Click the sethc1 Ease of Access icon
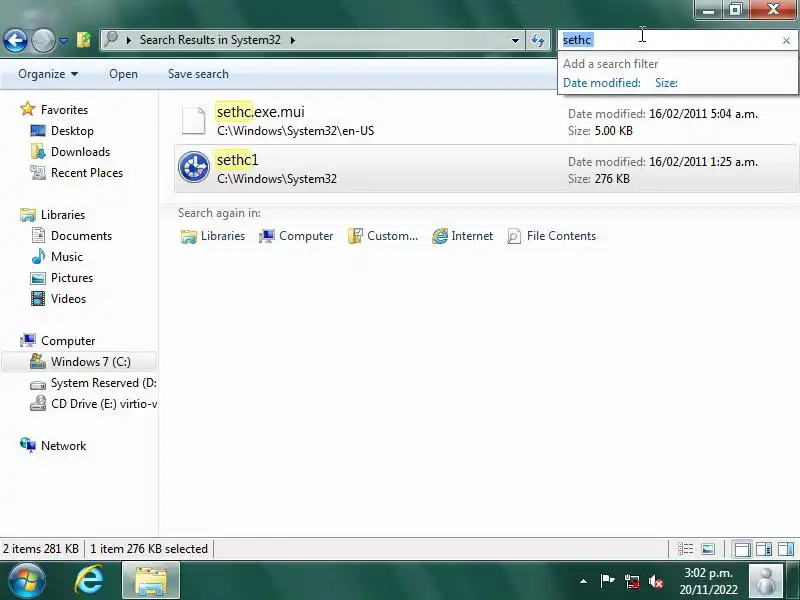 coord(194,167)
